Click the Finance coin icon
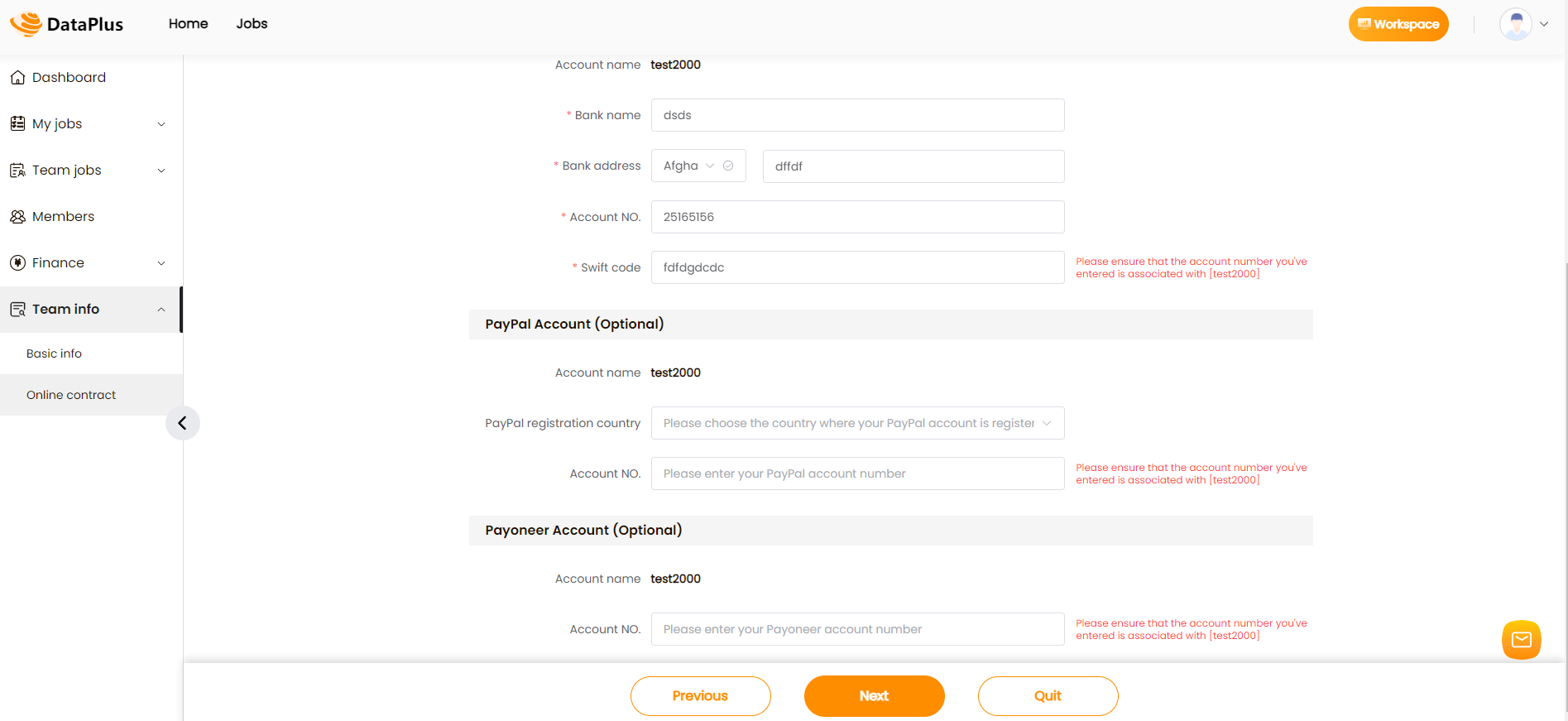1568x721 pixels. click(17, 263)
